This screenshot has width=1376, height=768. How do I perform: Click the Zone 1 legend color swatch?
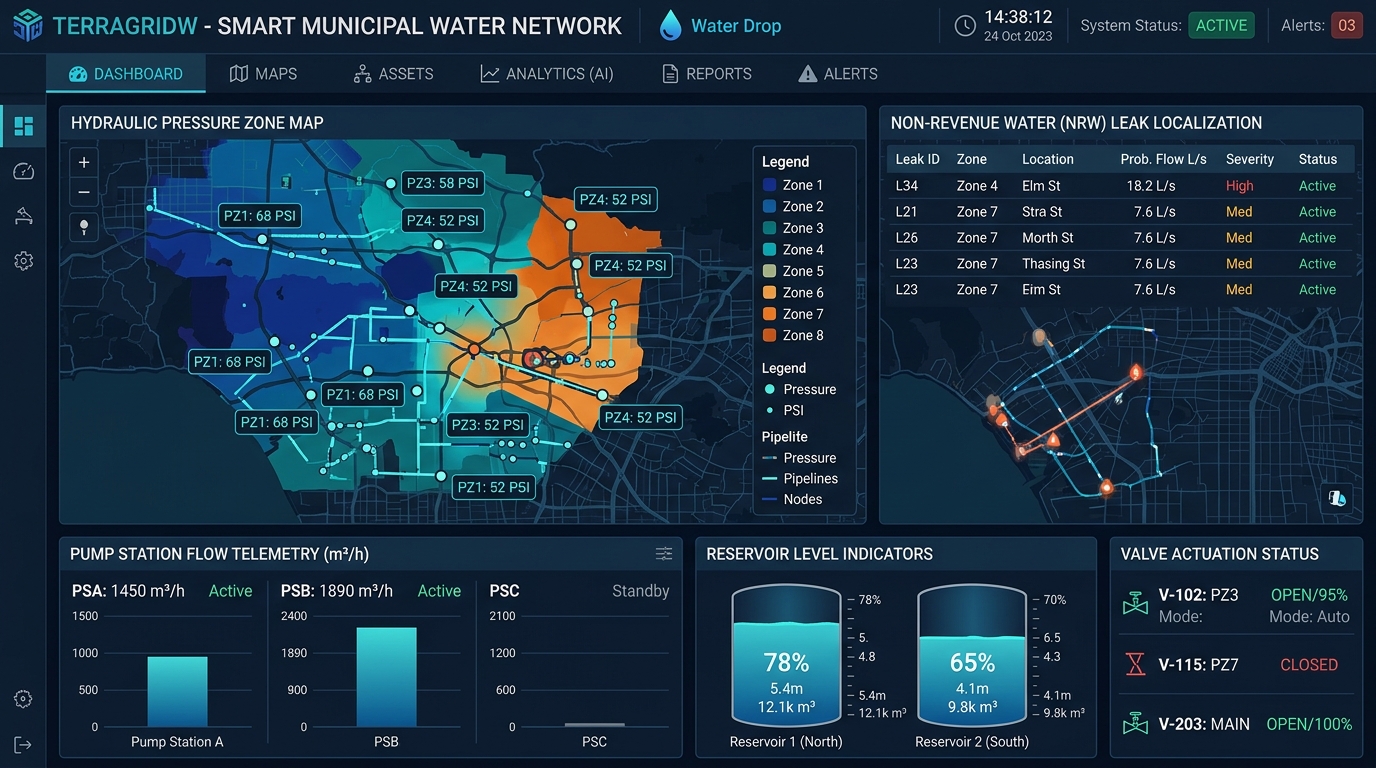pos(769,185)
